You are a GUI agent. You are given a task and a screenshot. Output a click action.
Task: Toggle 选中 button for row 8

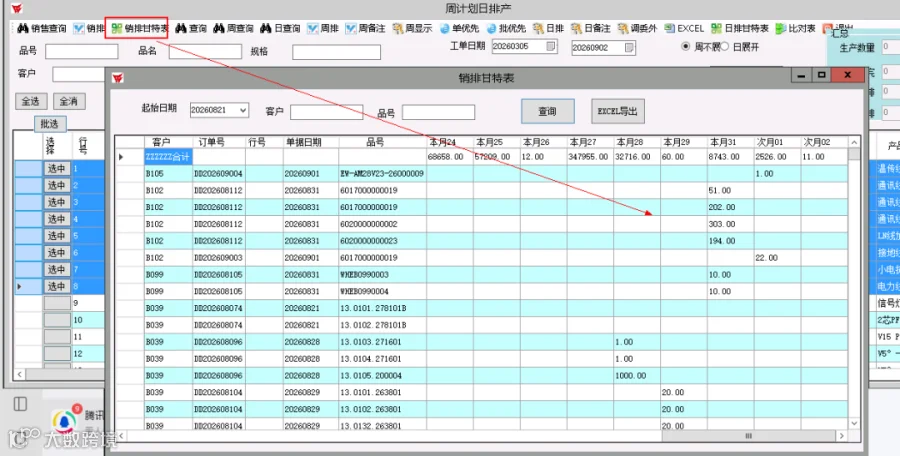57,286
